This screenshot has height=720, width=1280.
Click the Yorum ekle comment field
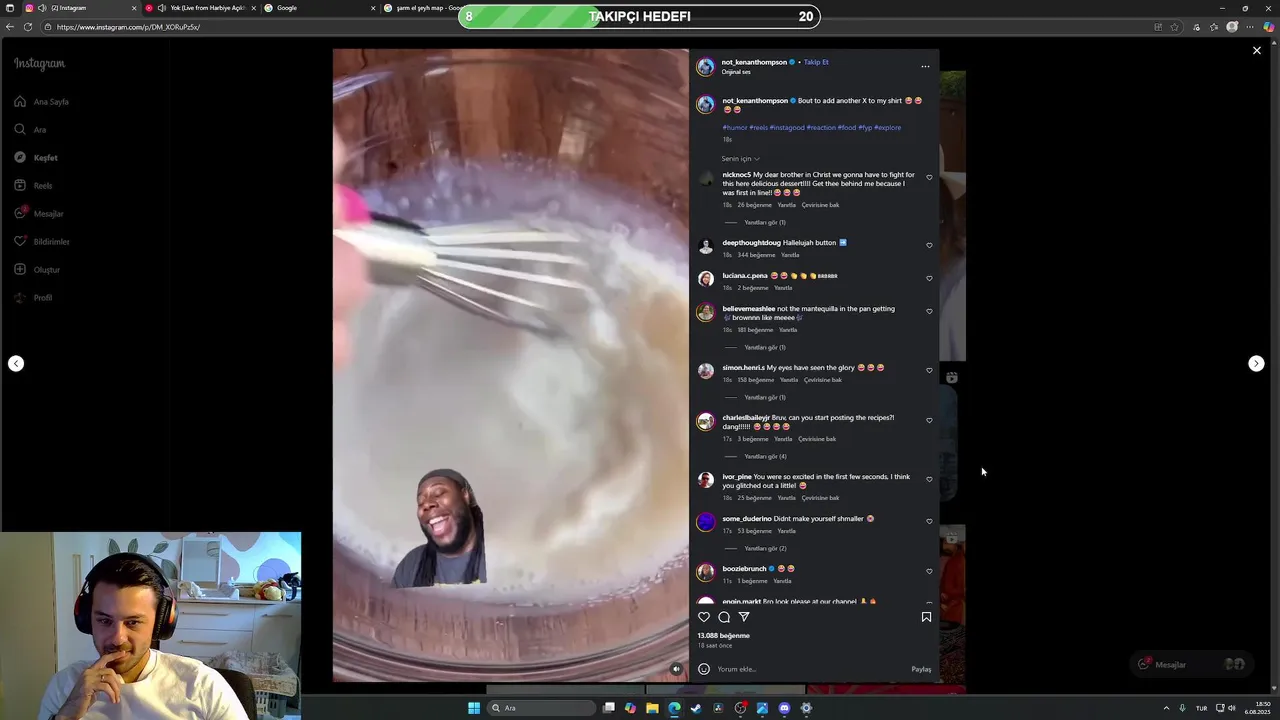[810, 669]
